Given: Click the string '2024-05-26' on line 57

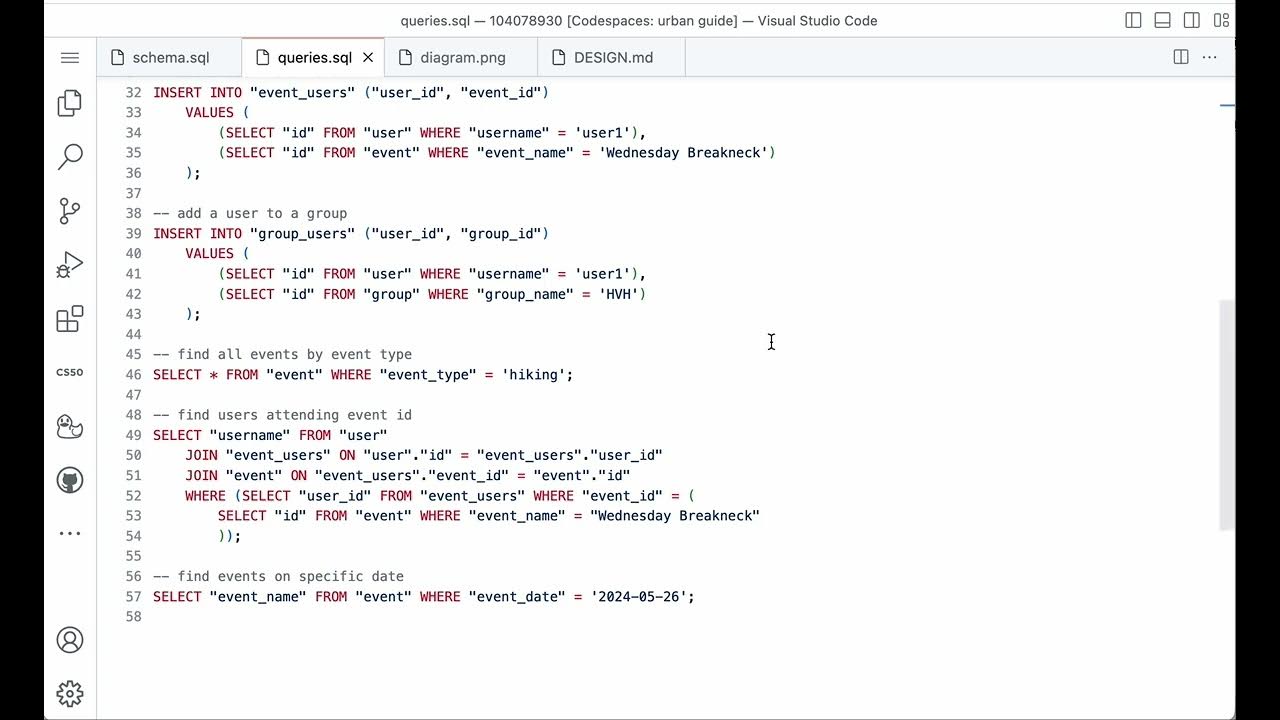Looking at the screenshot, I should 638,597.
